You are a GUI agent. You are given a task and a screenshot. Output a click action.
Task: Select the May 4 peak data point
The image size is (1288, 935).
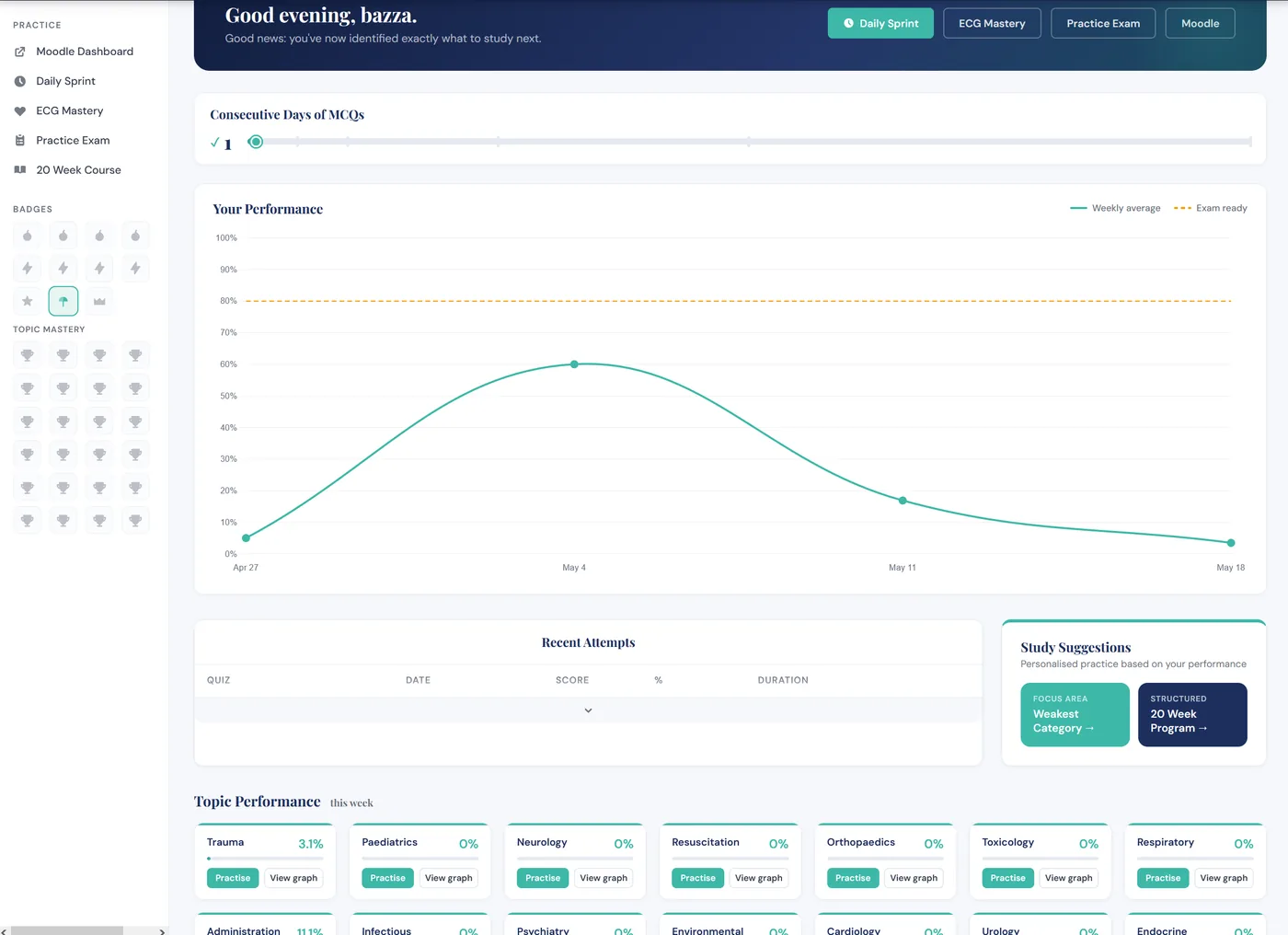pyautogui.click(x=574, y=364)
